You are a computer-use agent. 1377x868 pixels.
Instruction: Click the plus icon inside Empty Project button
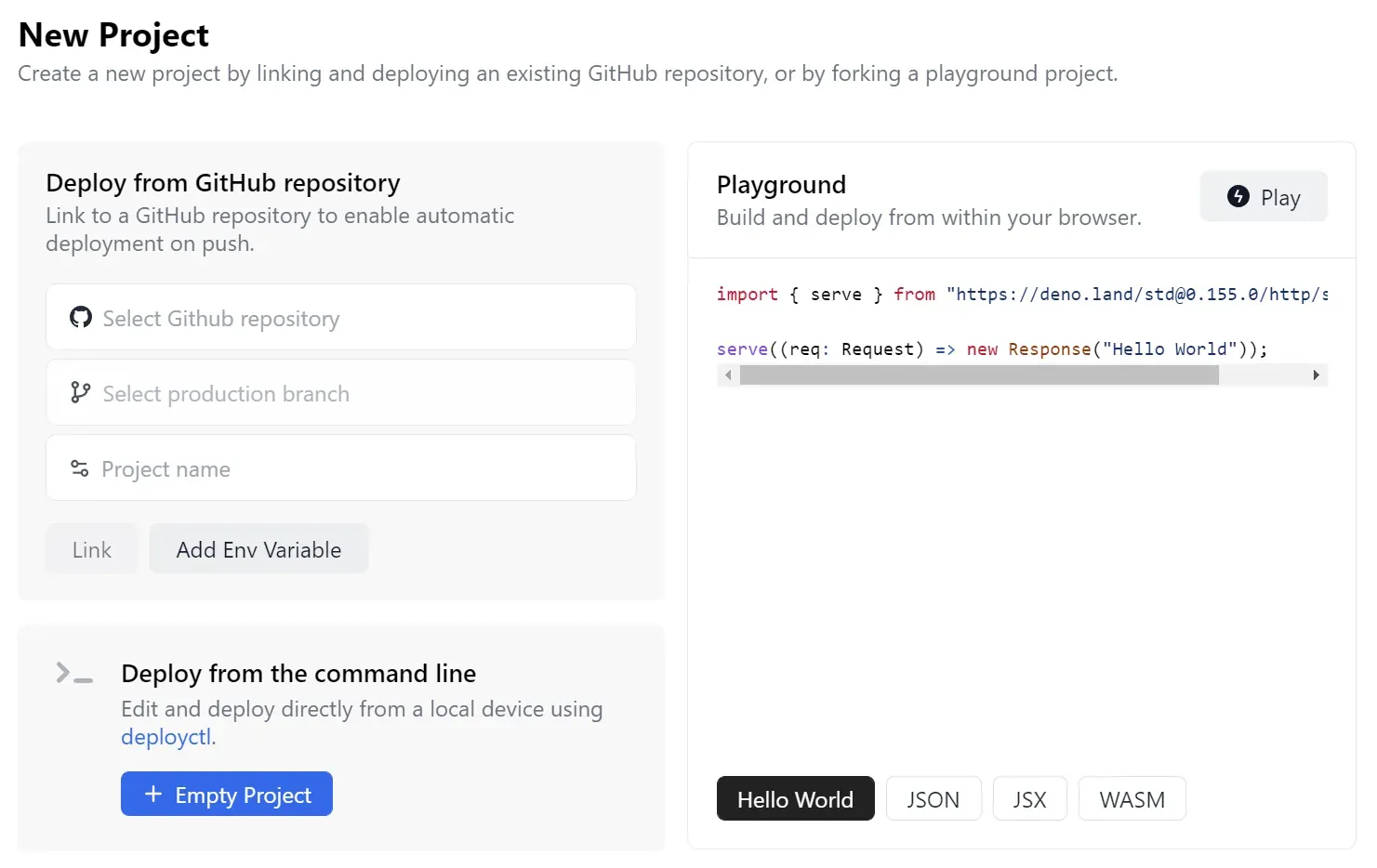(152, 794)
